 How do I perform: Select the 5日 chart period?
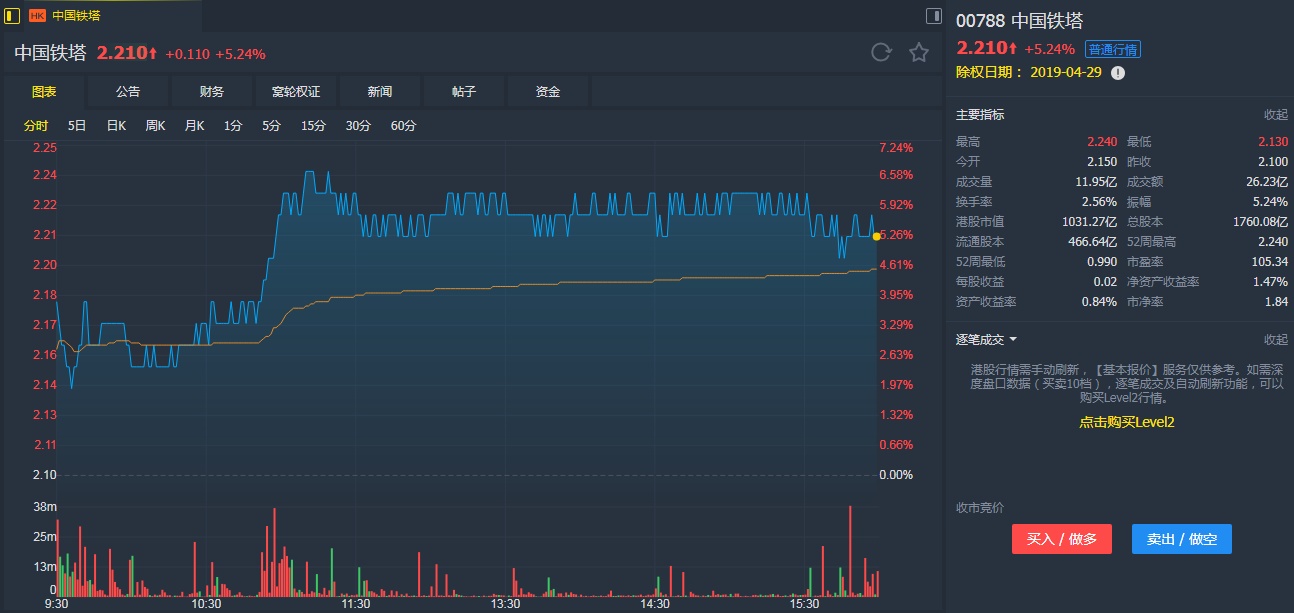point(77,126)
